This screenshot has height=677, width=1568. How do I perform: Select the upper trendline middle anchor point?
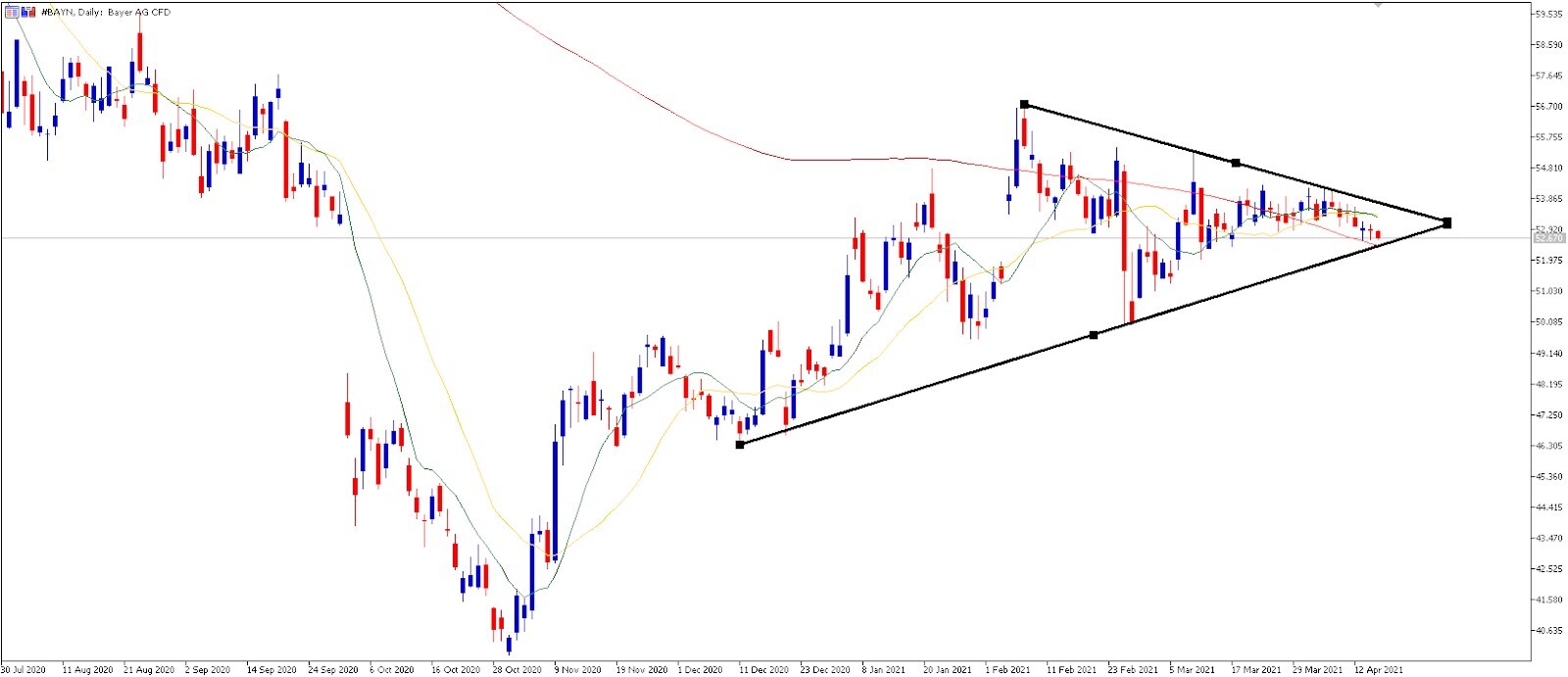pyautogui.click(x=1236, y=163)
